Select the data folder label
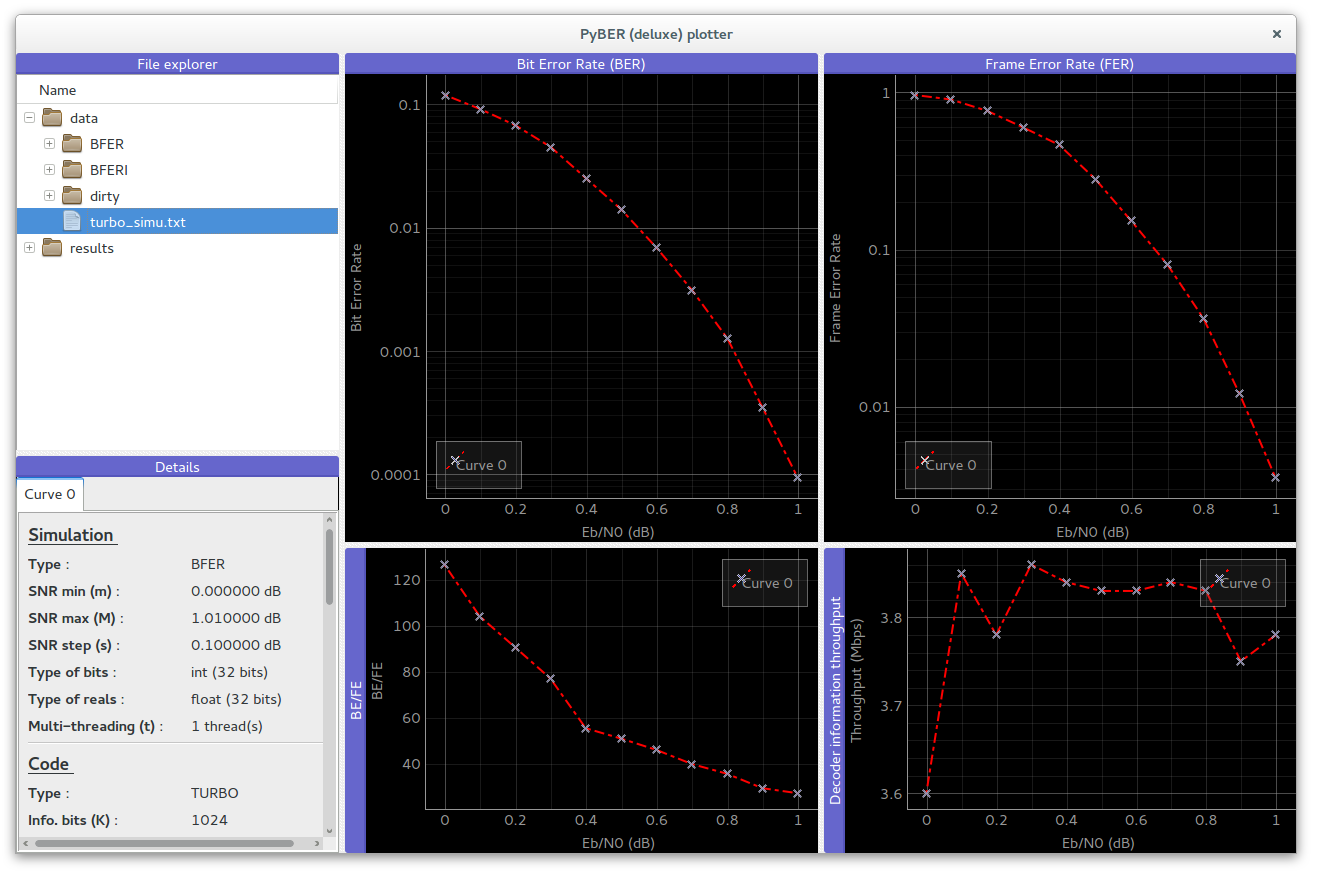This screenshot has height=878, width=1319. [84, 118]
